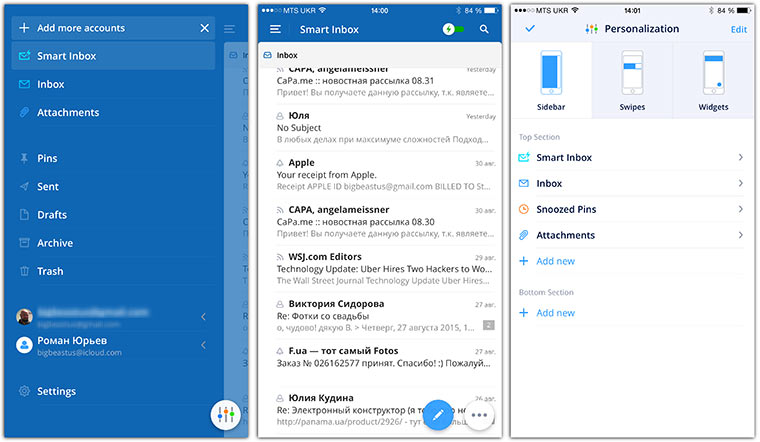
Task: Open the hamburger menu in the Smart Inbox header
Action: point(275,30)
